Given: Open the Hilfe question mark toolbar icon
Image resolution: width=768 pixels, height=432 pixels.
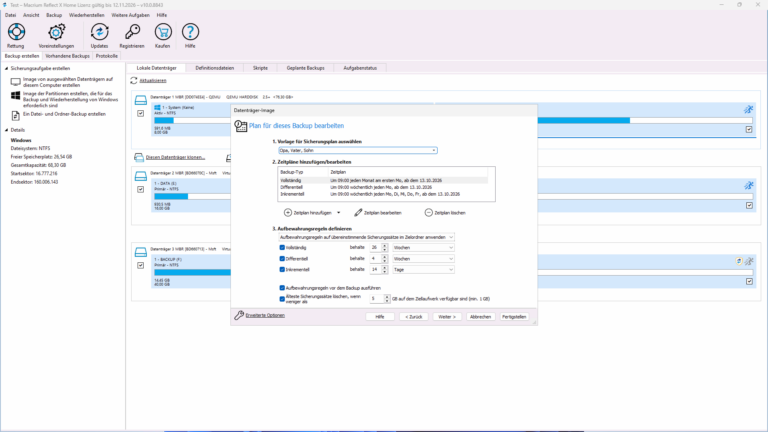Looking at the screenshot, I should pyautogui.click(x=190, y=32).
